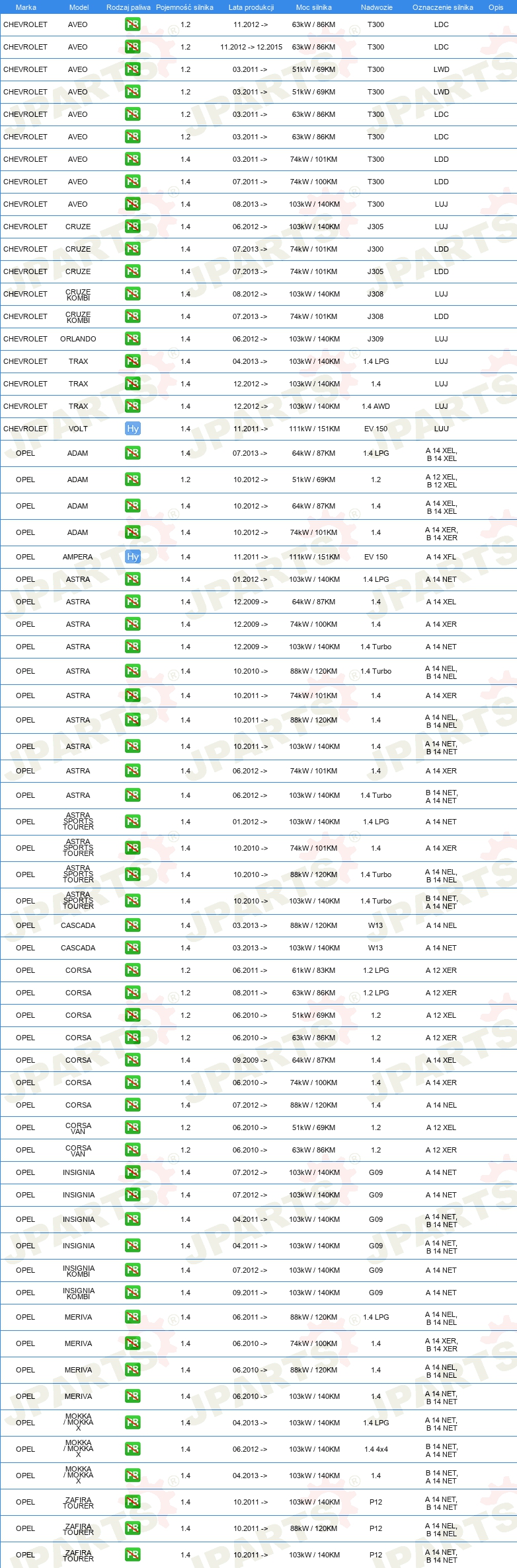Click the Opis column header
This screenshot has height=1568, width=517.
tap(496, 7)
